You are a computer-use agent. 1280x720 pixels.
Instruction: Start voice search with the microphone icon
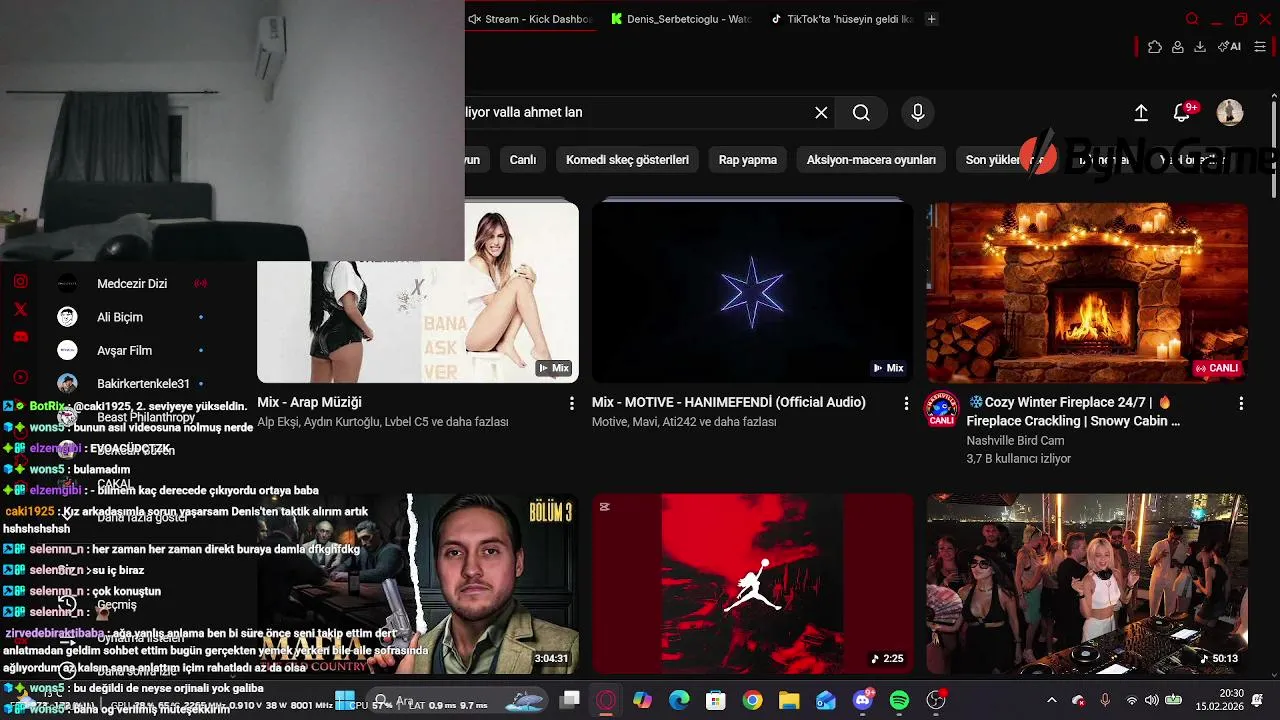[918, 113]
